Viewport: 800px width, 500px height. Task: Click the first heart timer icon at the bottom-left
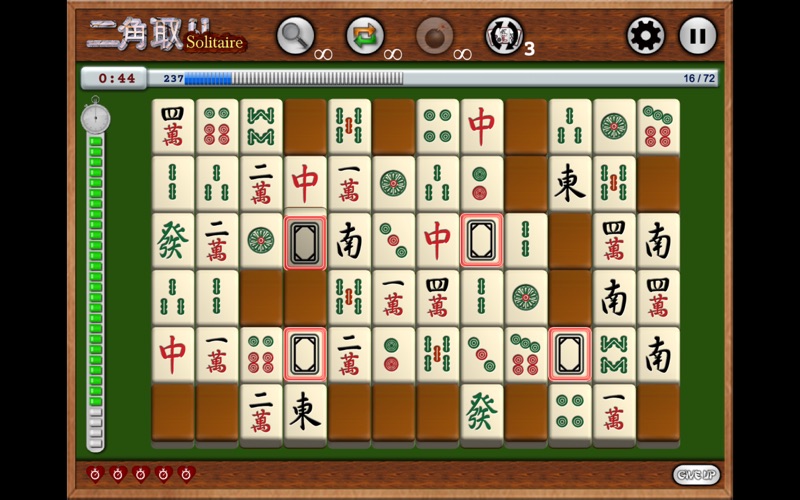coord(95,474)
